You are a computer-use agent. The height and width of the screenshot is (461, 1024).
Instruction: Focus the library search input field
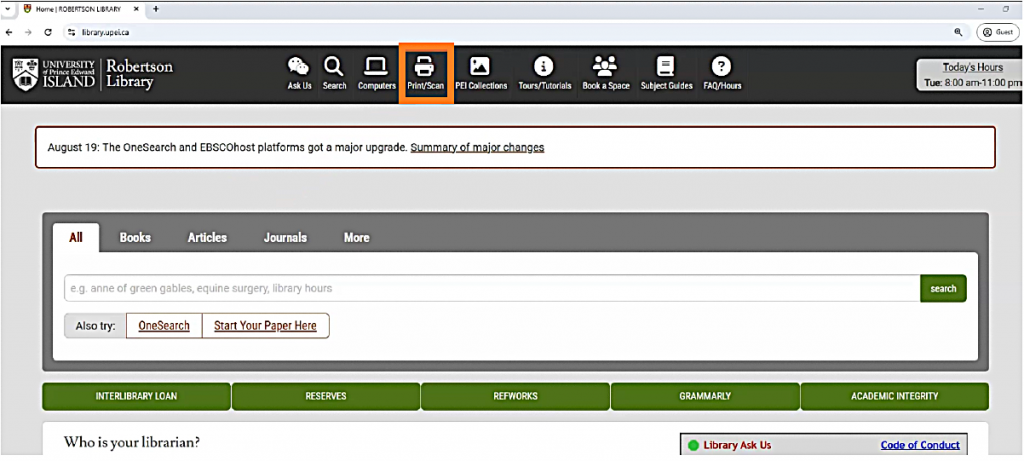[x=490, y=288]
